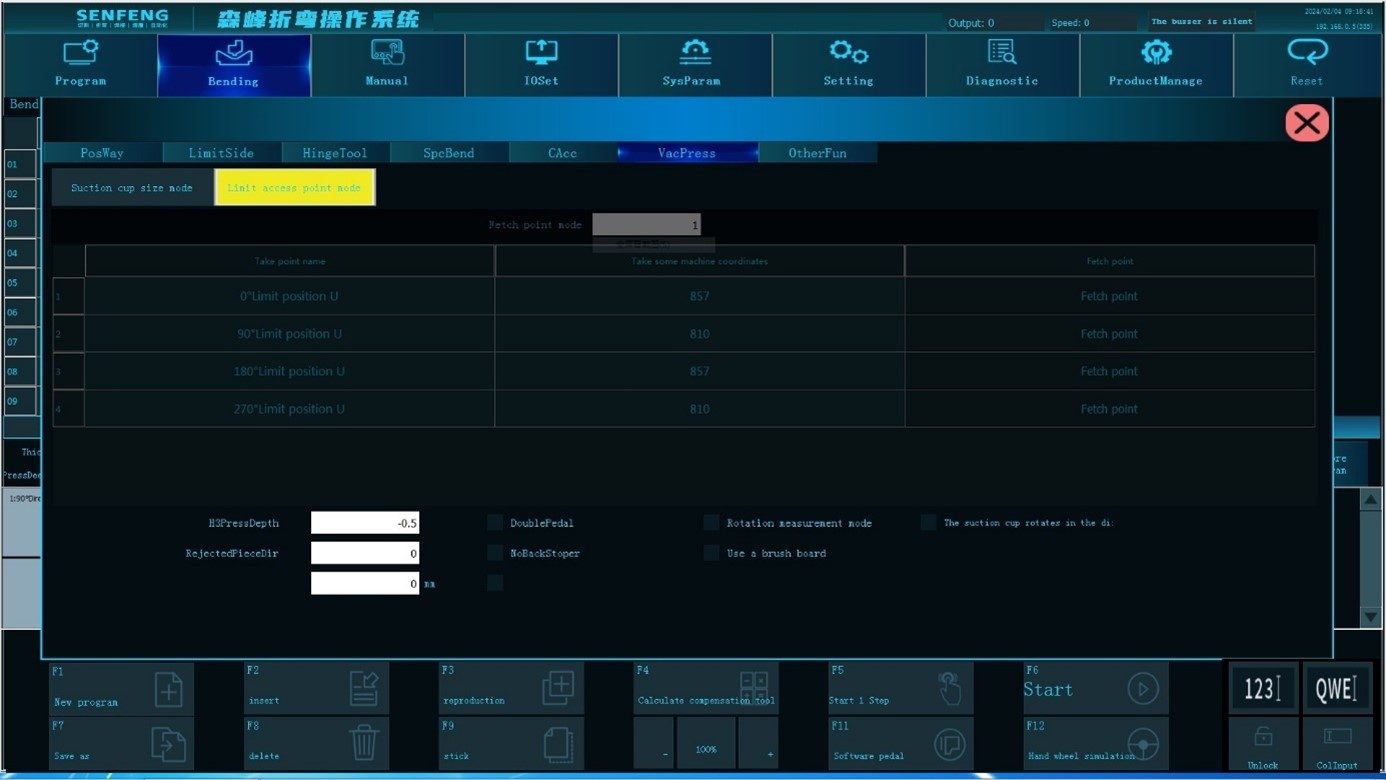Click the H3PressDepth input field

tap(365, 522)
